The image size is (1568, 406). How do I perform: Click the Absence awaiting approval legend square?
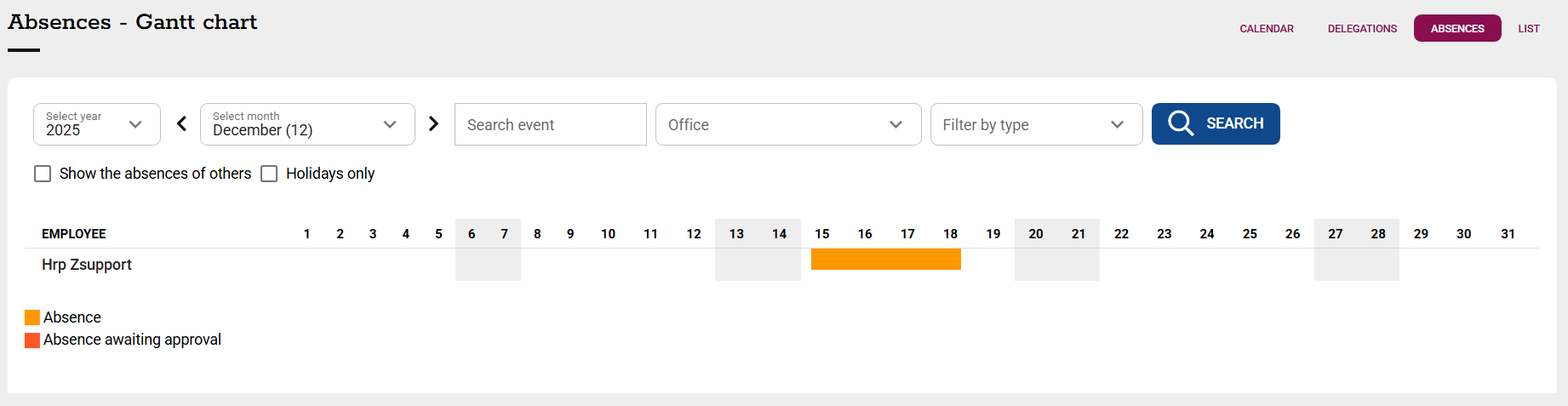click(x=32, y=340)
